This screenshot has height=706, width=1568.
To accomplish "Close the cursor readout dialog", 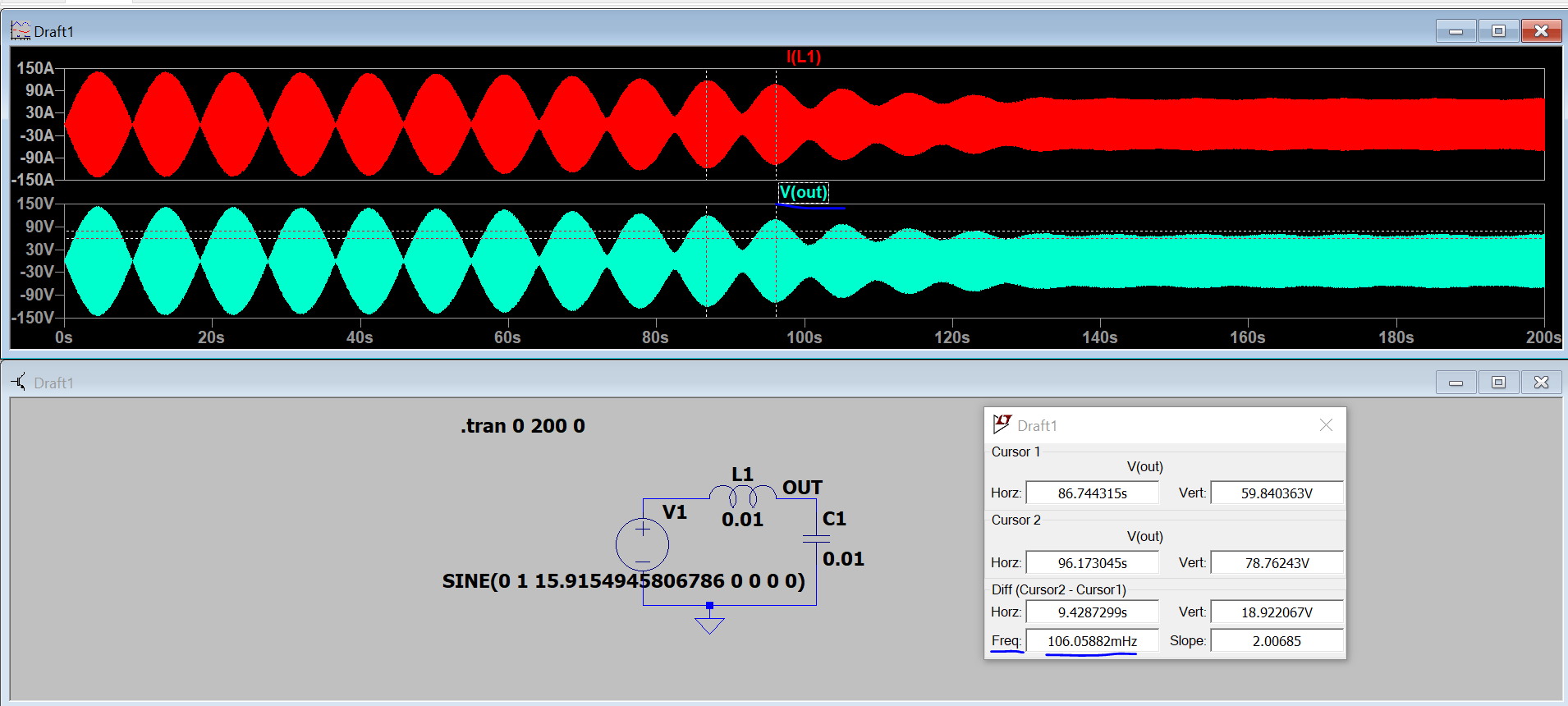I will tap(1326, 424).
